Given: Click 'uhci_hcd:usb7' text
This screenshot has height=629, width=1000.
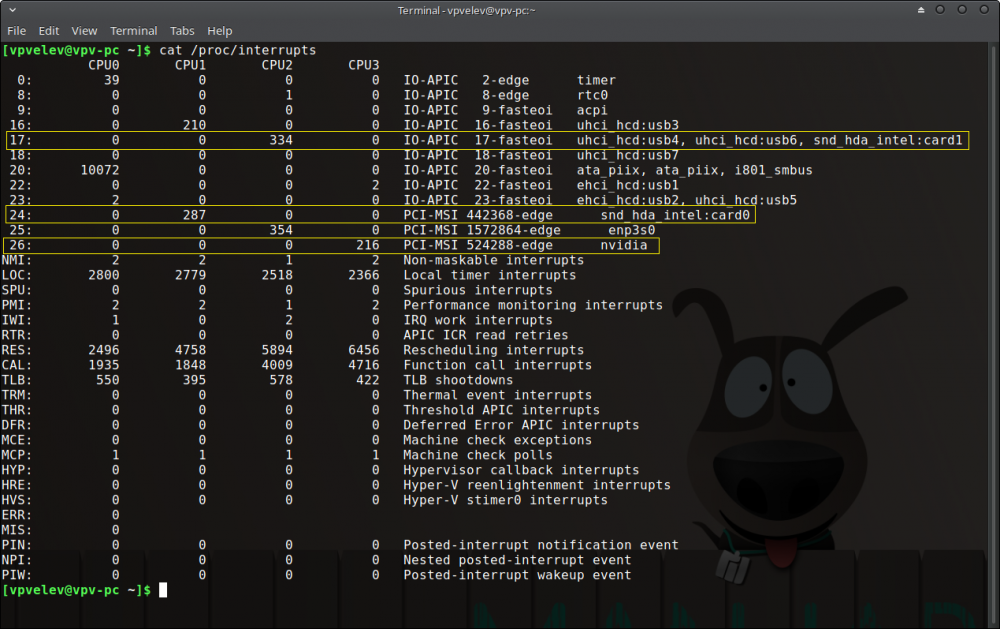Looking at the screenshot, I should pyautogui.click(x=628, y=155).
